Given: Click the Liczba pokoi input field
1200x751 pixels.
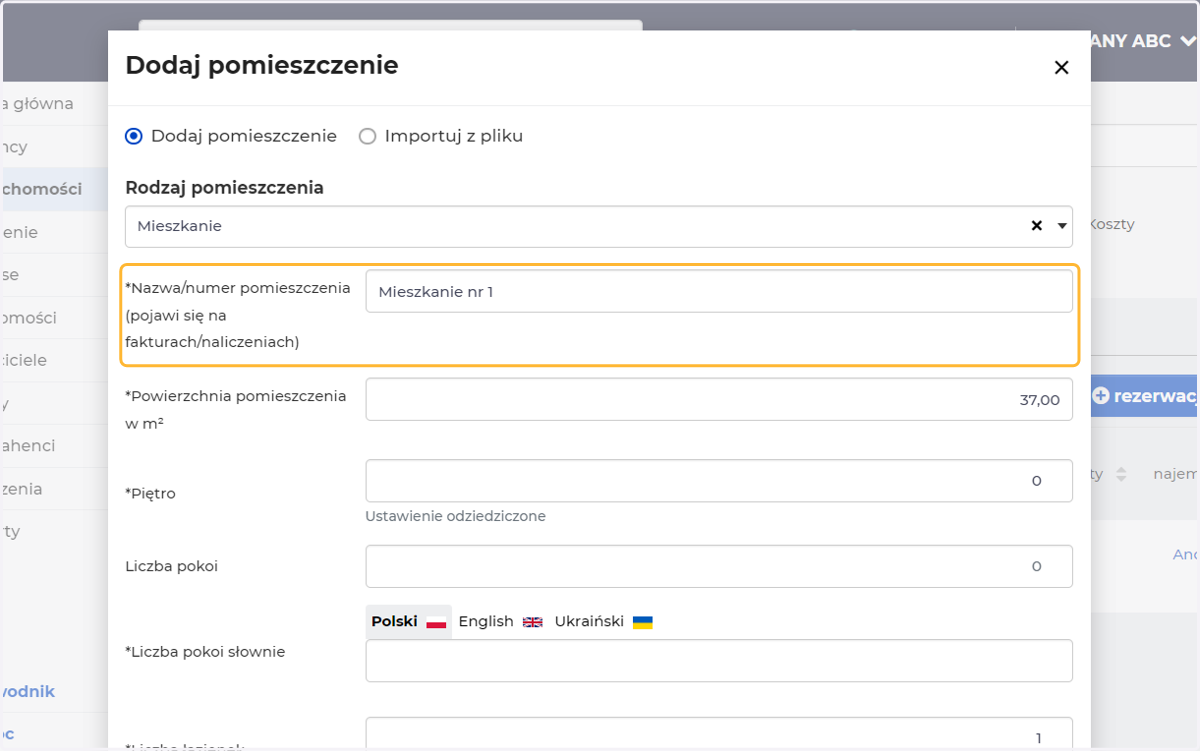Looking at the screenshot, I should (719, 566).
